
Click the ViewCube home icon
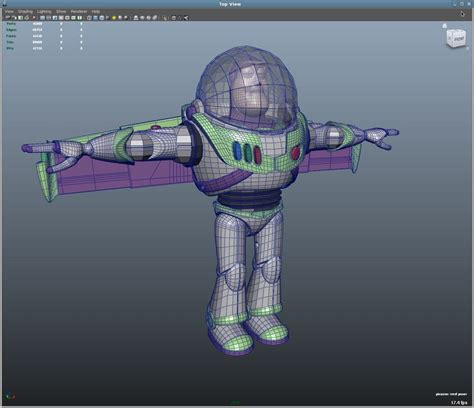[x=444, y=26]
